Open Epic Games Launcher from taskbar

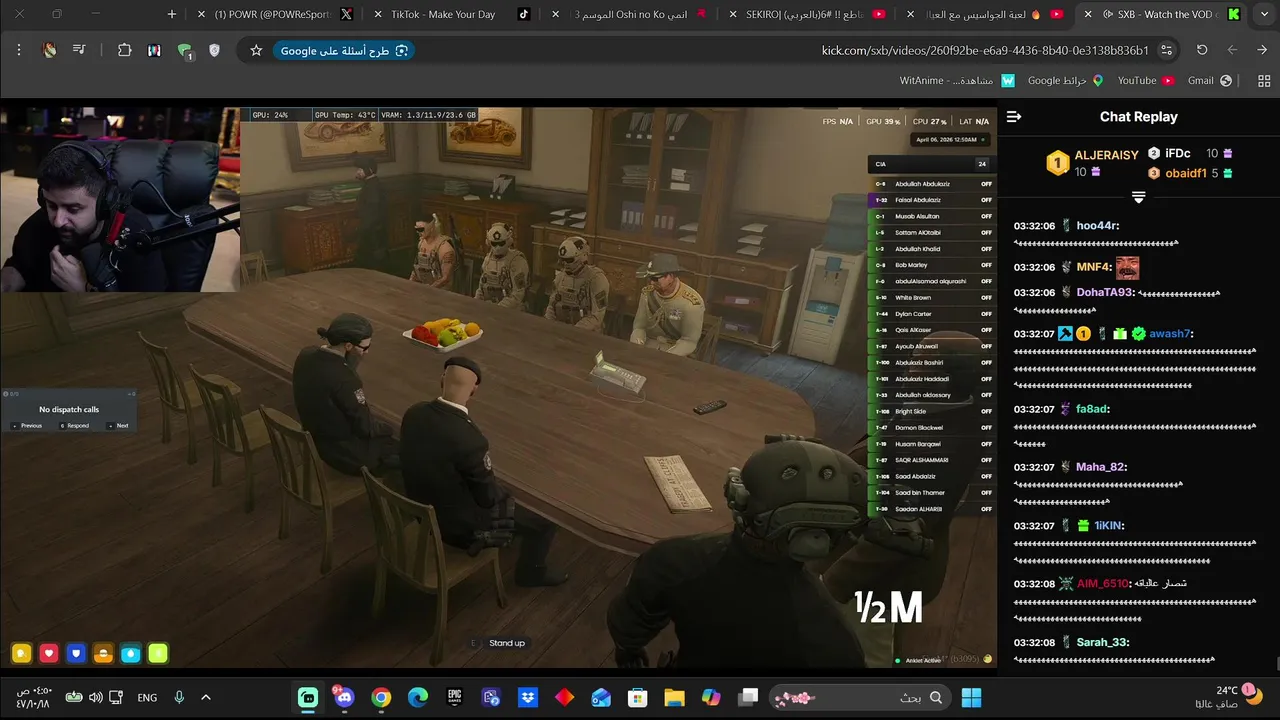[455, 697]
